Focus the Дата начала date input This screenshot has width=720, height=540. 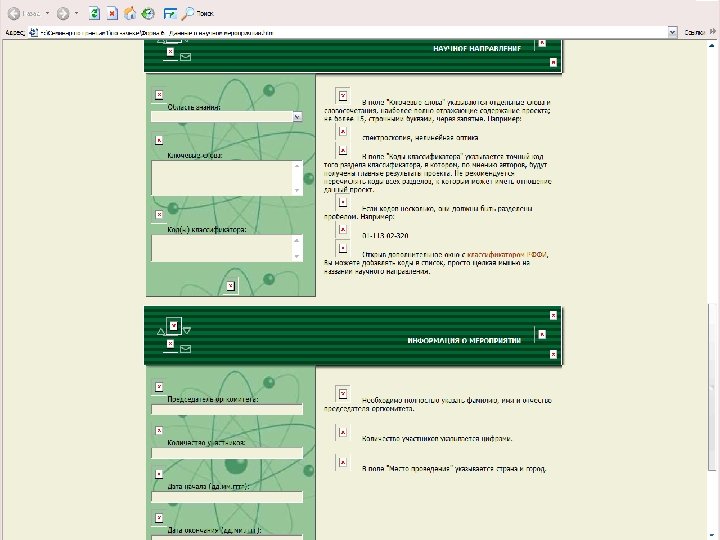tap(227, 497)
